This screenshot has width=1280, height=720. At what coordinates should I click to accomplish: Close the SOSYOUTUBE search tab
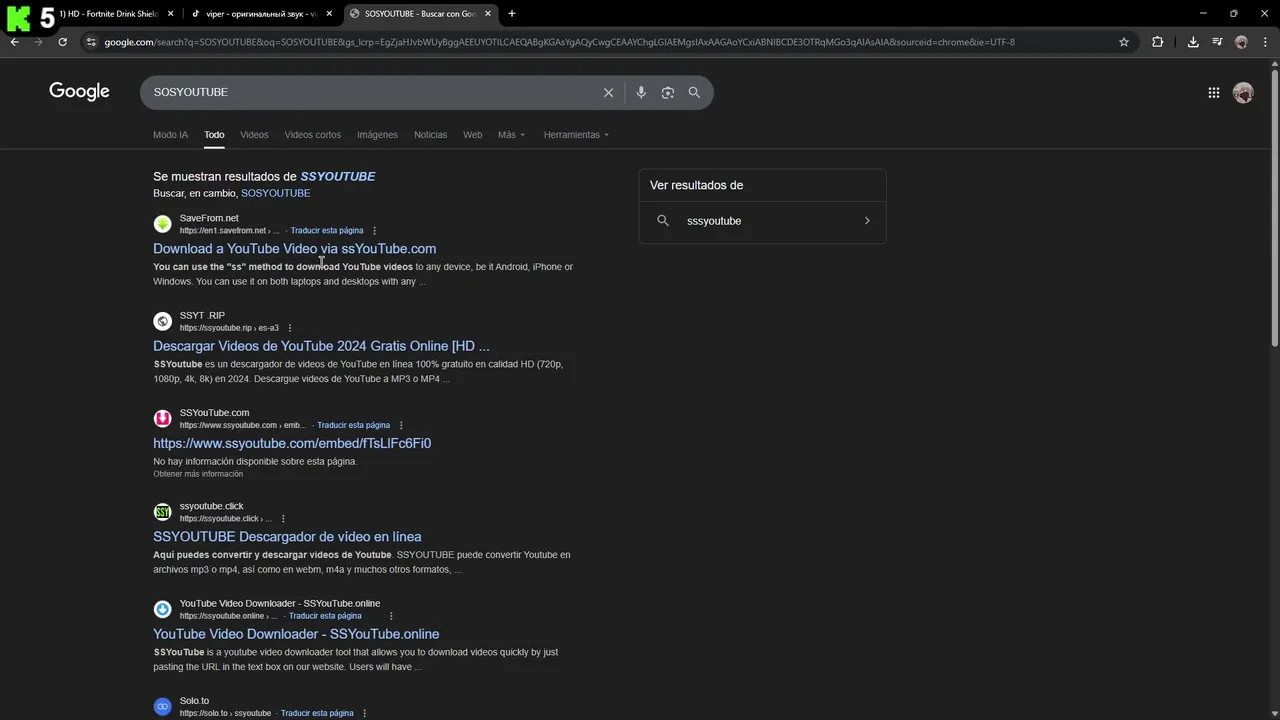click(488, 14)
